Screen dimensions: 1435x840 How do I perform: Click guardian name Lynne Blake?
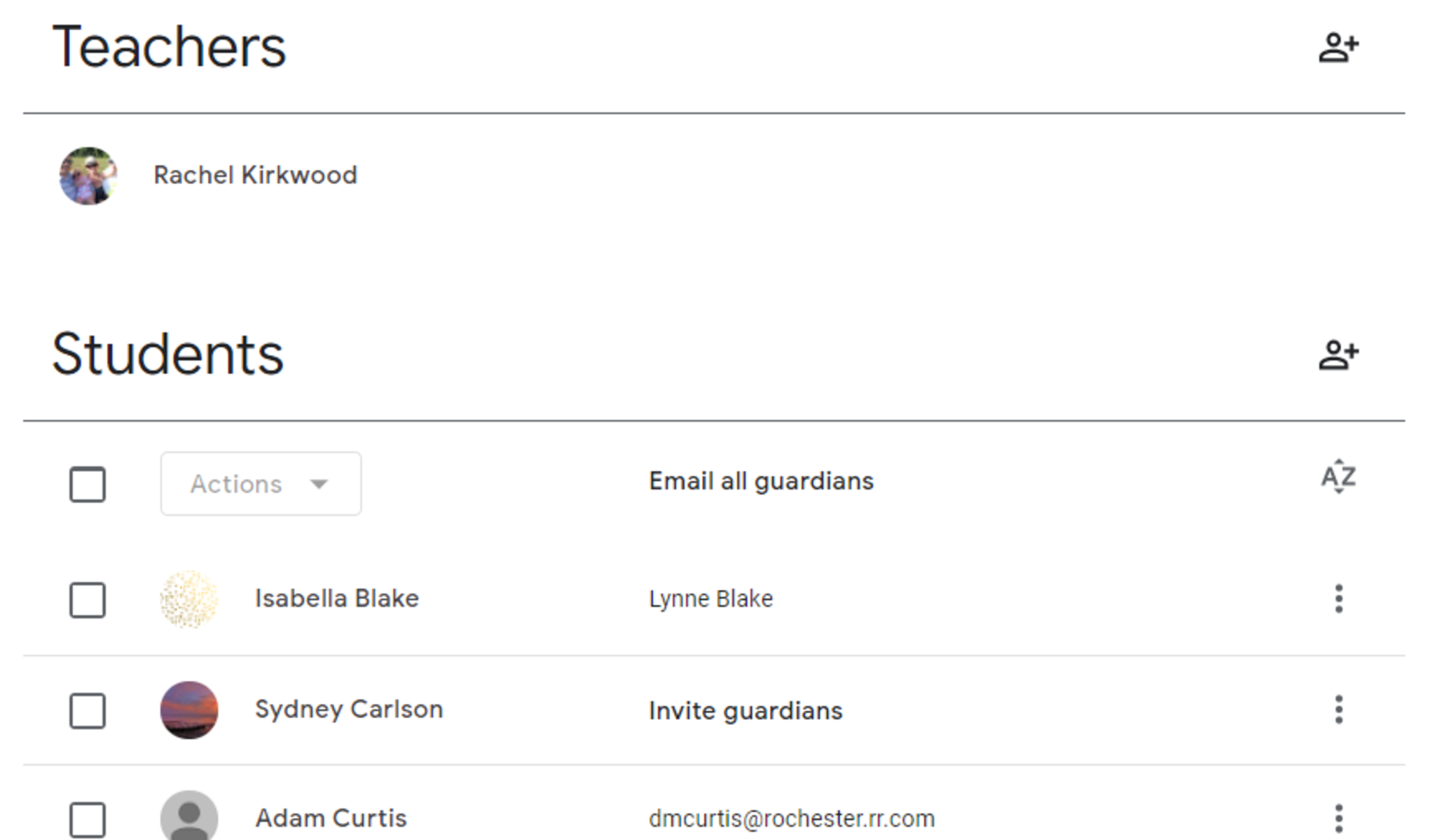click(x=710, y=599)
